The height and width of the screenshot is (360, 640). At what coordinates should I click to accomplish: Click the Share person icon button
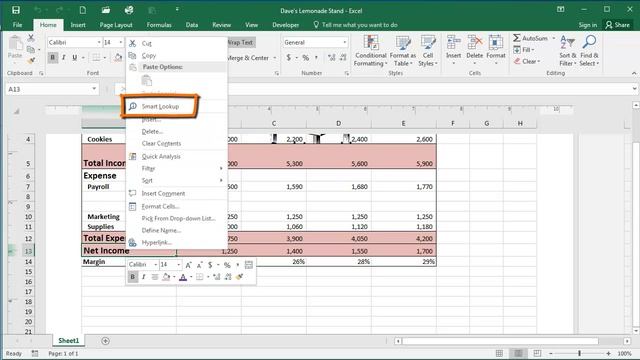tap(617, 25)
